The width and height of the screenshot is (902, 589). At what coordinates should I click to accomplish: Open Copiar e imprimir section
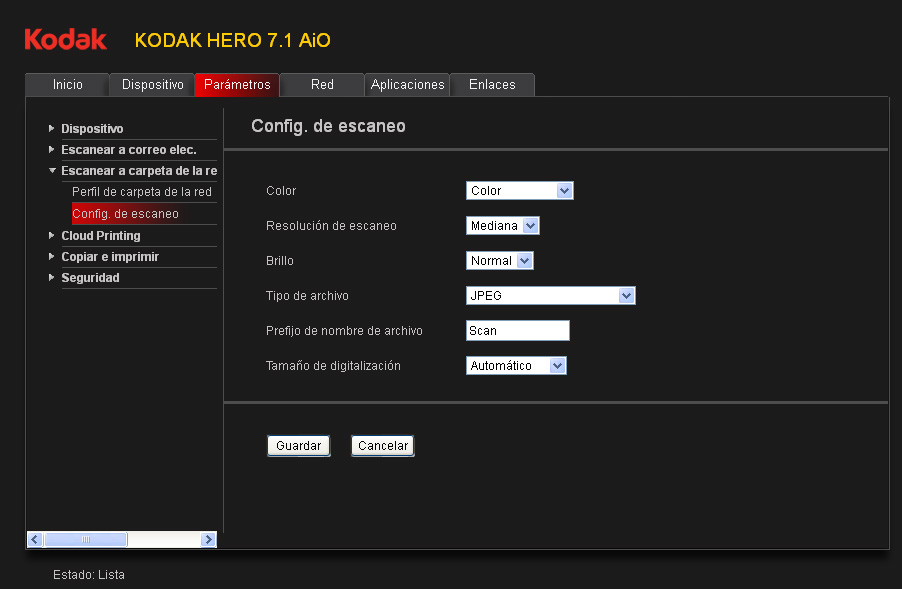110,257
